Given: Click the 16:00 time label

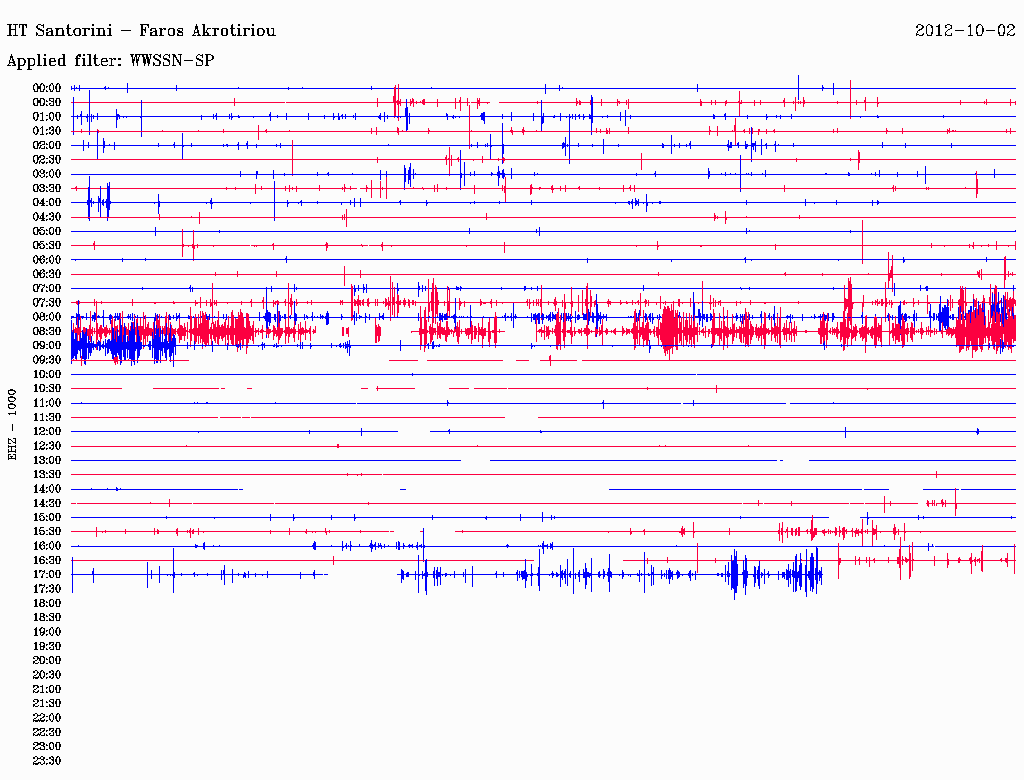Looking at the screenshot, I should (x=47, y=546).
